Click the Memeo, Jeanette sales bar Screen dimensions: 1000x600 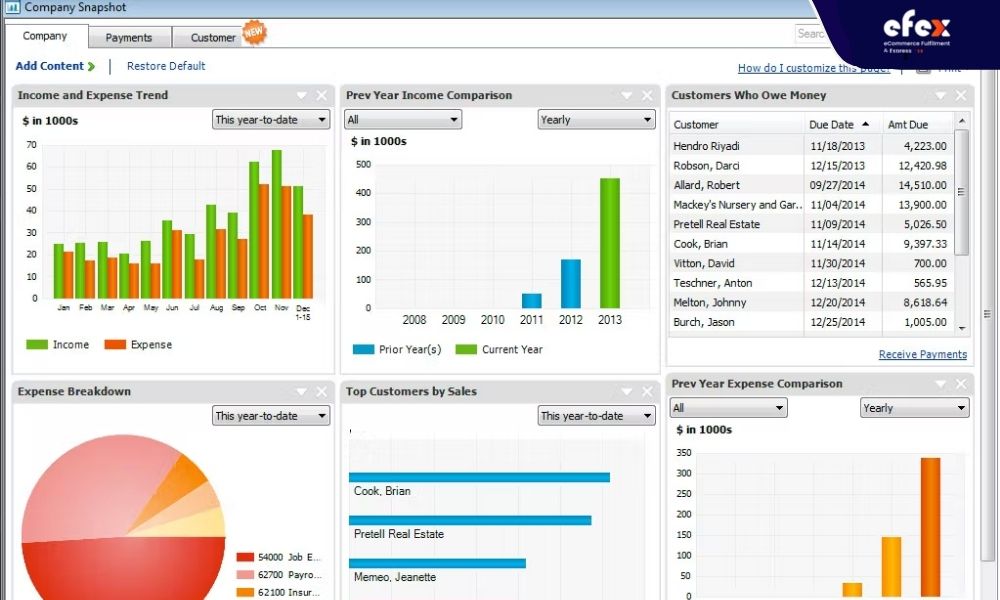pos(438,564)
